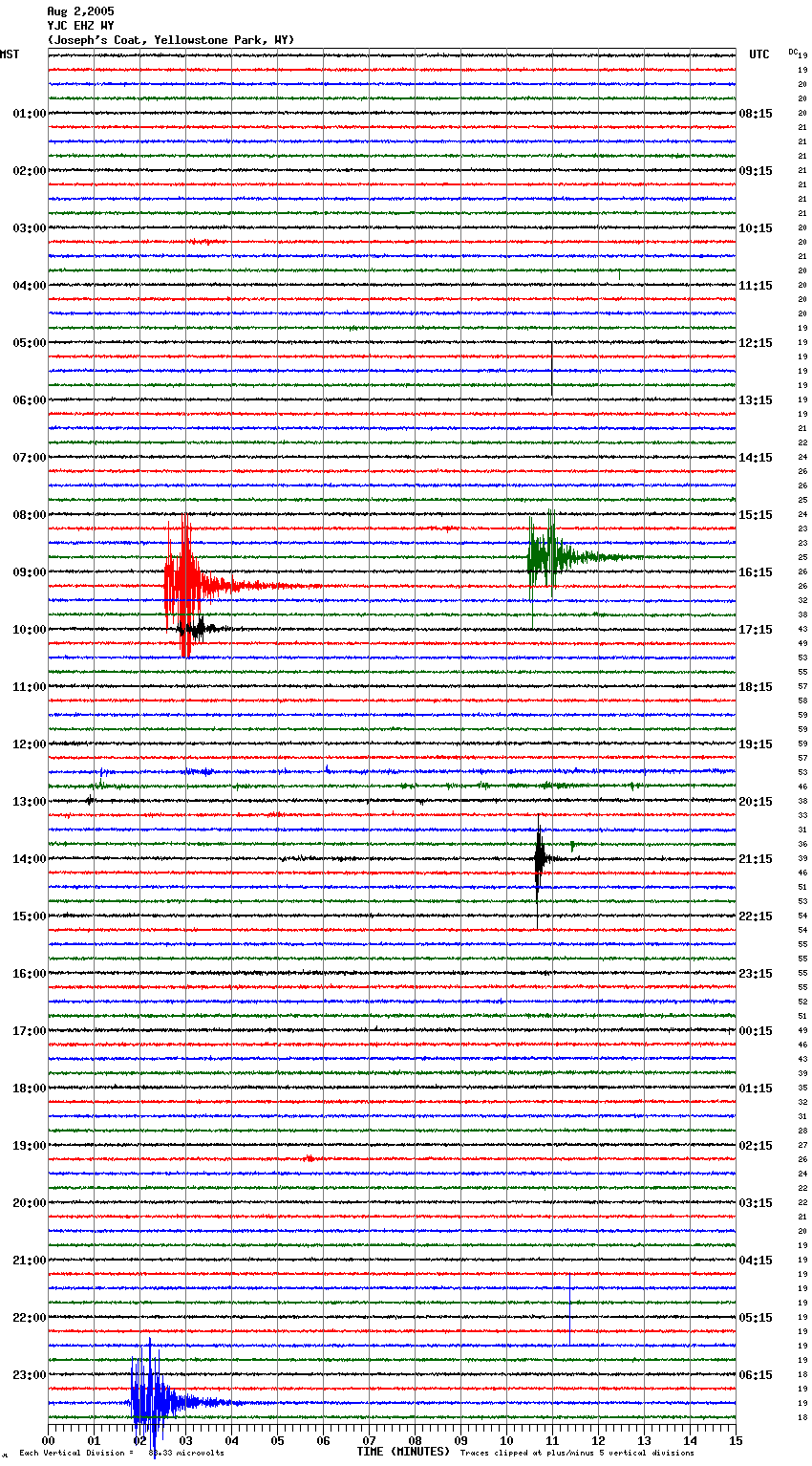Click minute tick '04' on the bottom axis
812x1466 pixels.
[231, 1440]
